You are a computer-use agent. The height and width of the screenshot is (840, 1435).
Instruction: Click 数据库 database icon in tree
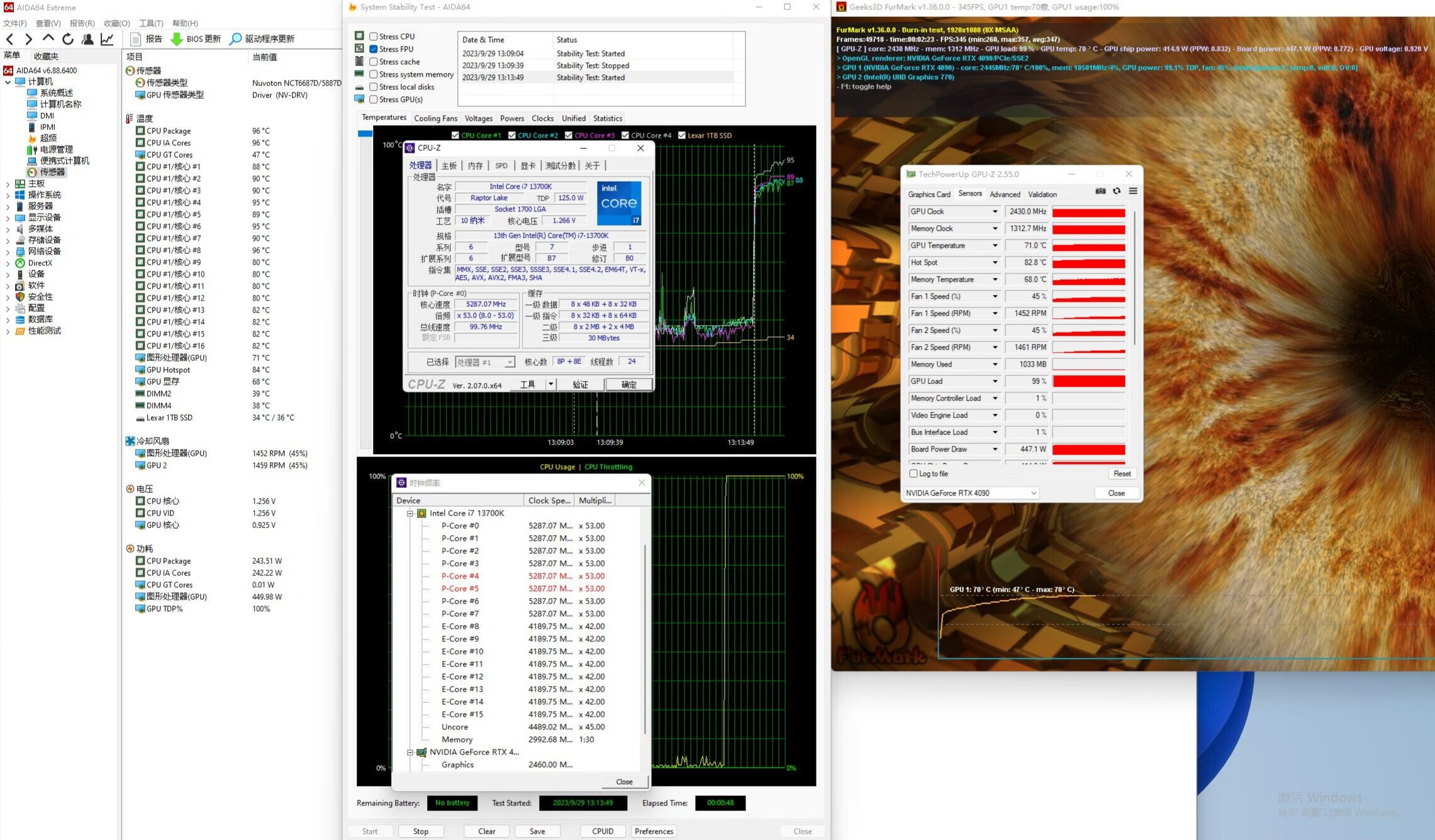click(x=20, y=319)
